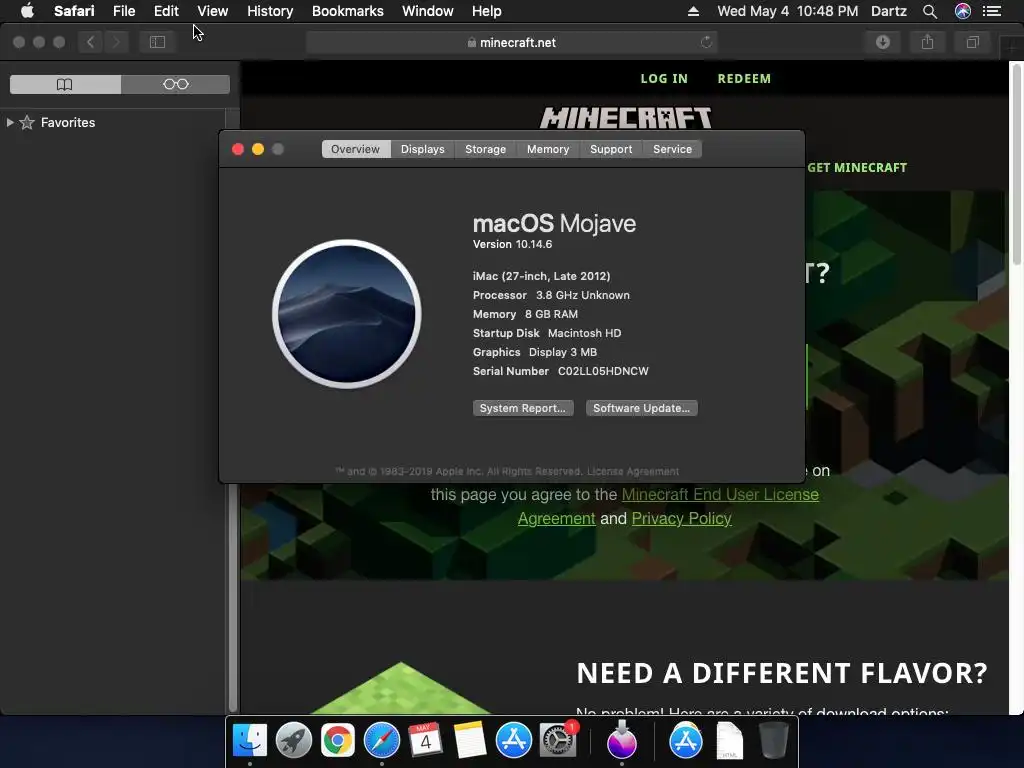The image size is (1024, 768).
Task: Click the License Agreement link in About window
Action: pos(633,472)
